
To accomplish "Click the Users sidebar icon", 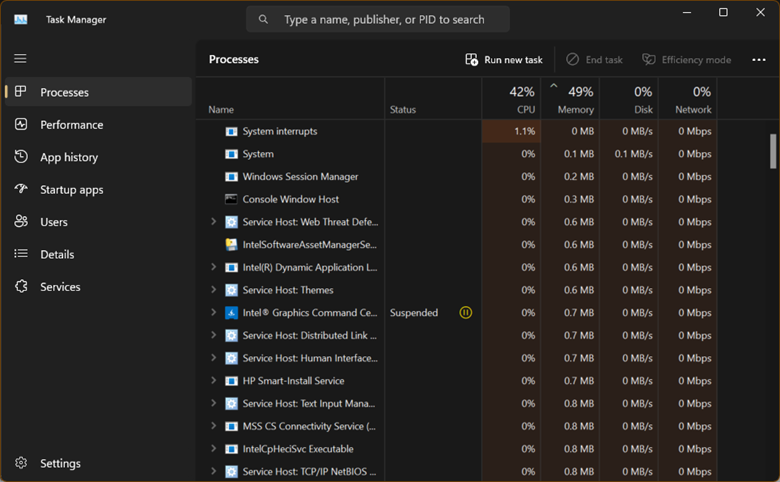I will tap(21, 221).
